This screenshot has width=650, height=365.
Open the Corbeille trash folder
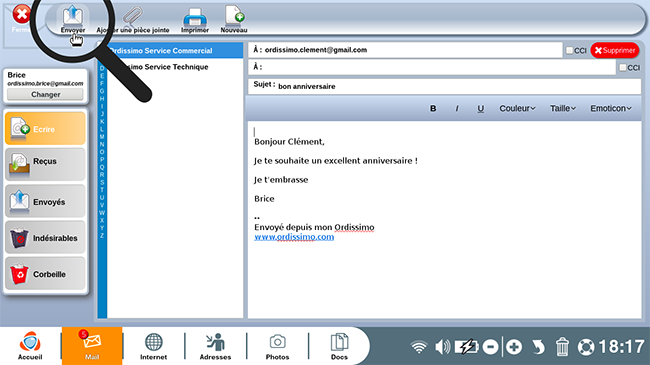click(x=45, y=274)
